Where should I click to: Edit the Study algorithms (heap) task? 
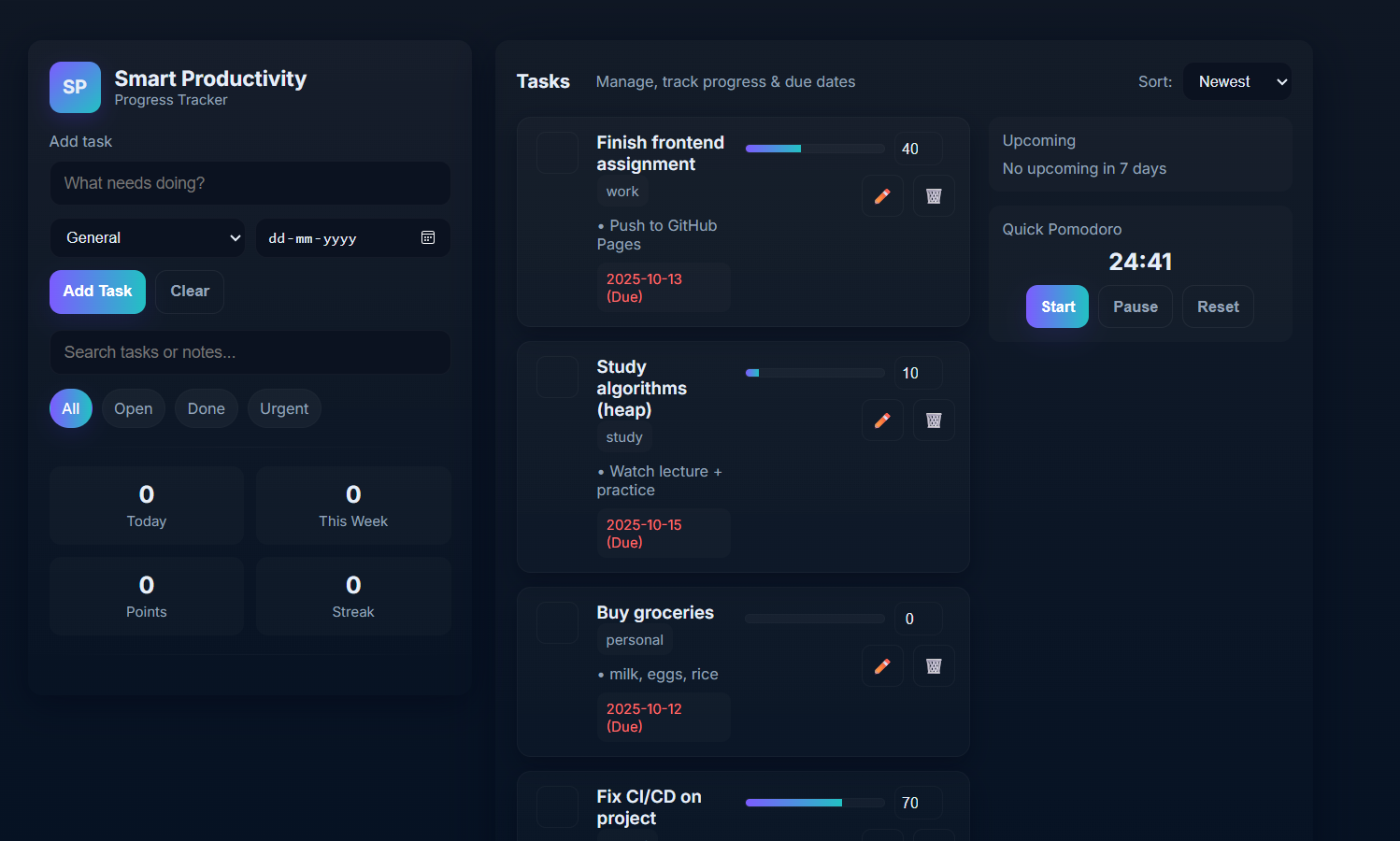(882, 420)
